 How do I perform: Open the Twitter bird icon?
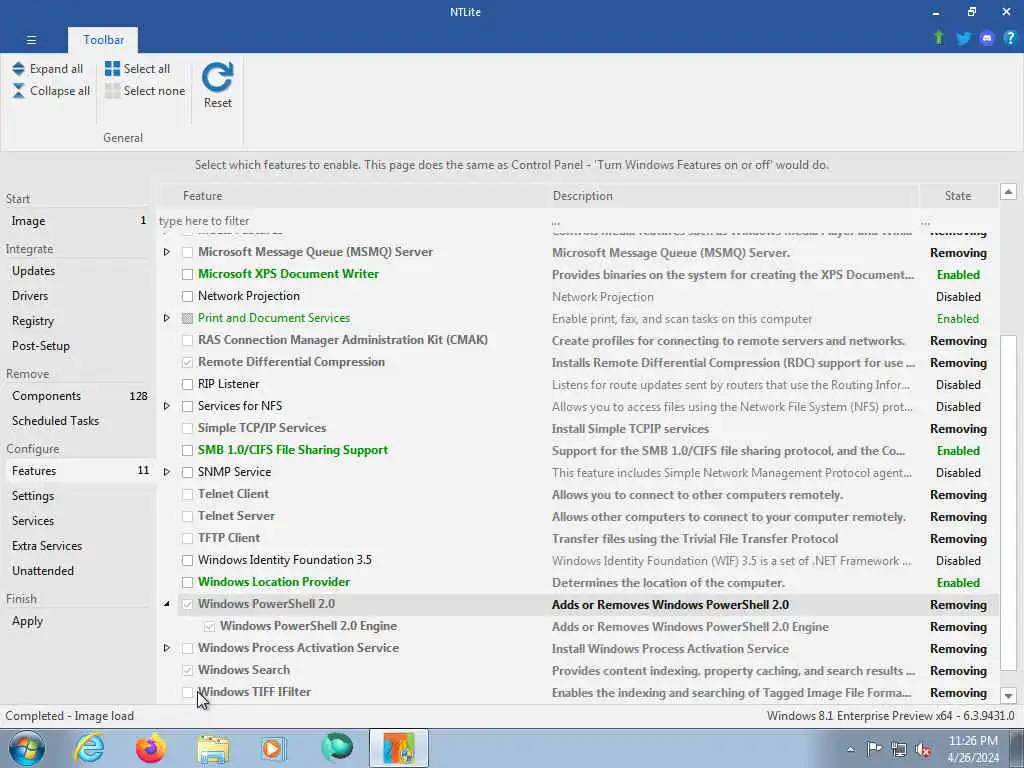click(963, 38)
